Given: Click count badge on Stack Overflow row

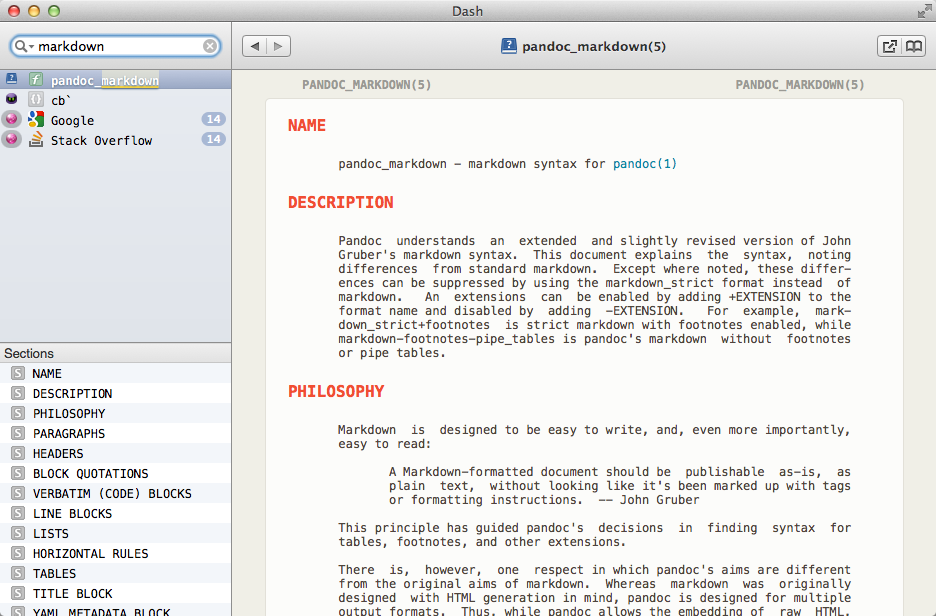Looking at the screenshot, I should tap(213, 140).
